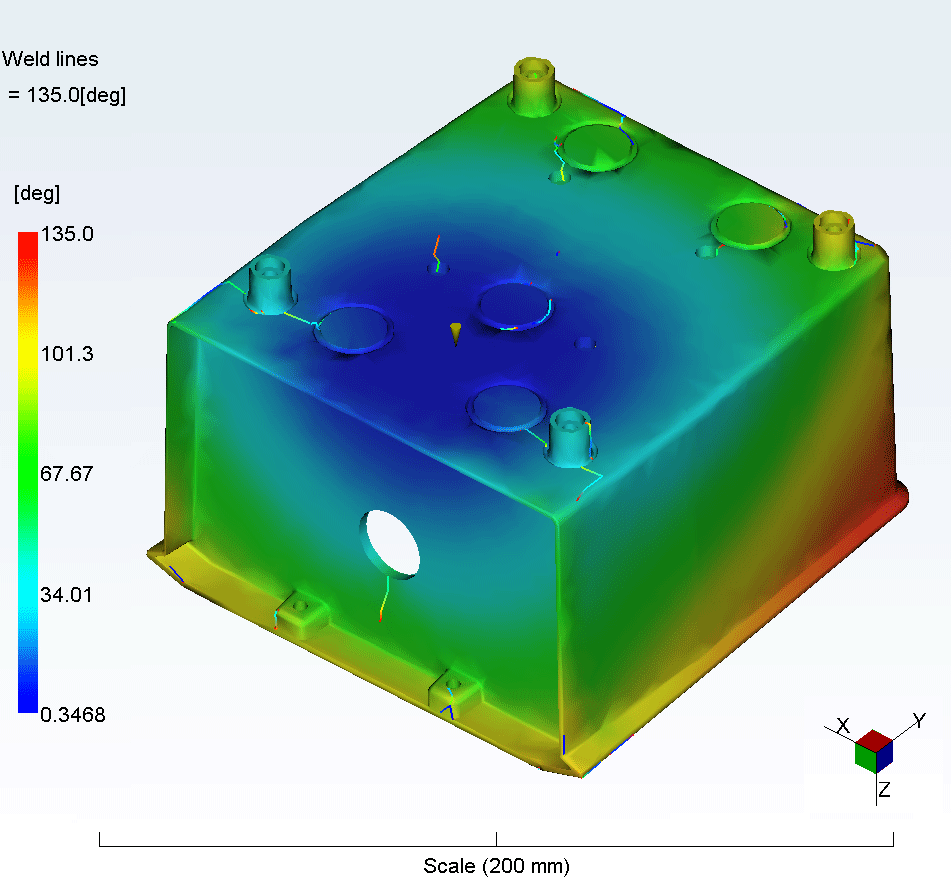
Task: Select the Y axis label on triad
Action: click(x=918, y=720)
